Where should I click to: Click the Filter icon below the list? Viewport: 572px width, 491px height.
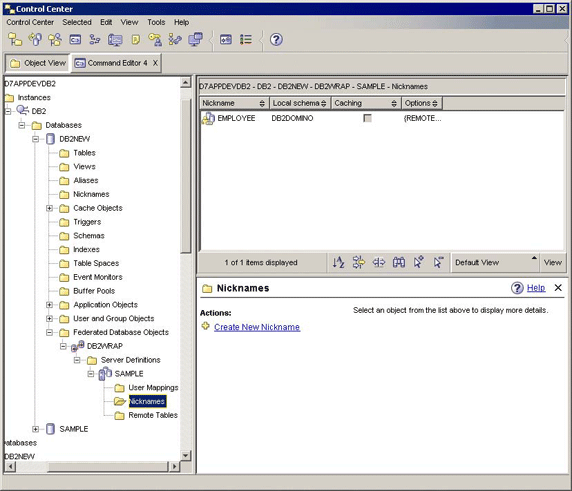[x=359, y=262]
